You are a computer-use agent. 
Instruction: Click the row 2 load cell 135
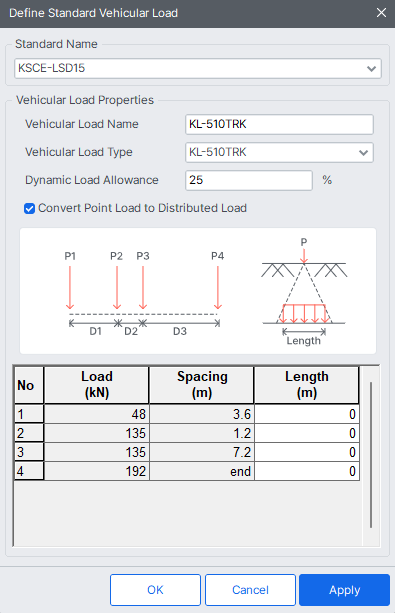[97, 433]
